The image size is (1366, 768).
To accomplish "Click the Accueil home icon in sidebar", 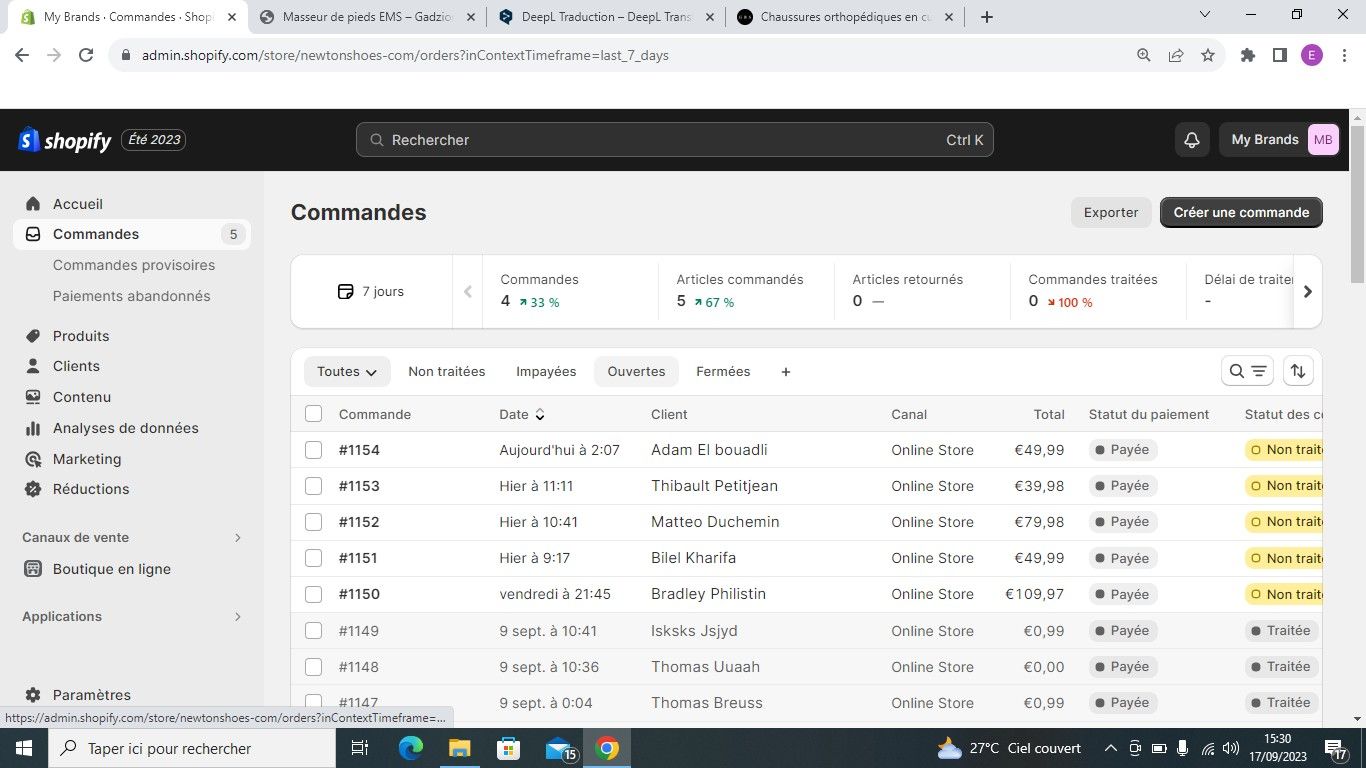I will click(x=33, y=204).
